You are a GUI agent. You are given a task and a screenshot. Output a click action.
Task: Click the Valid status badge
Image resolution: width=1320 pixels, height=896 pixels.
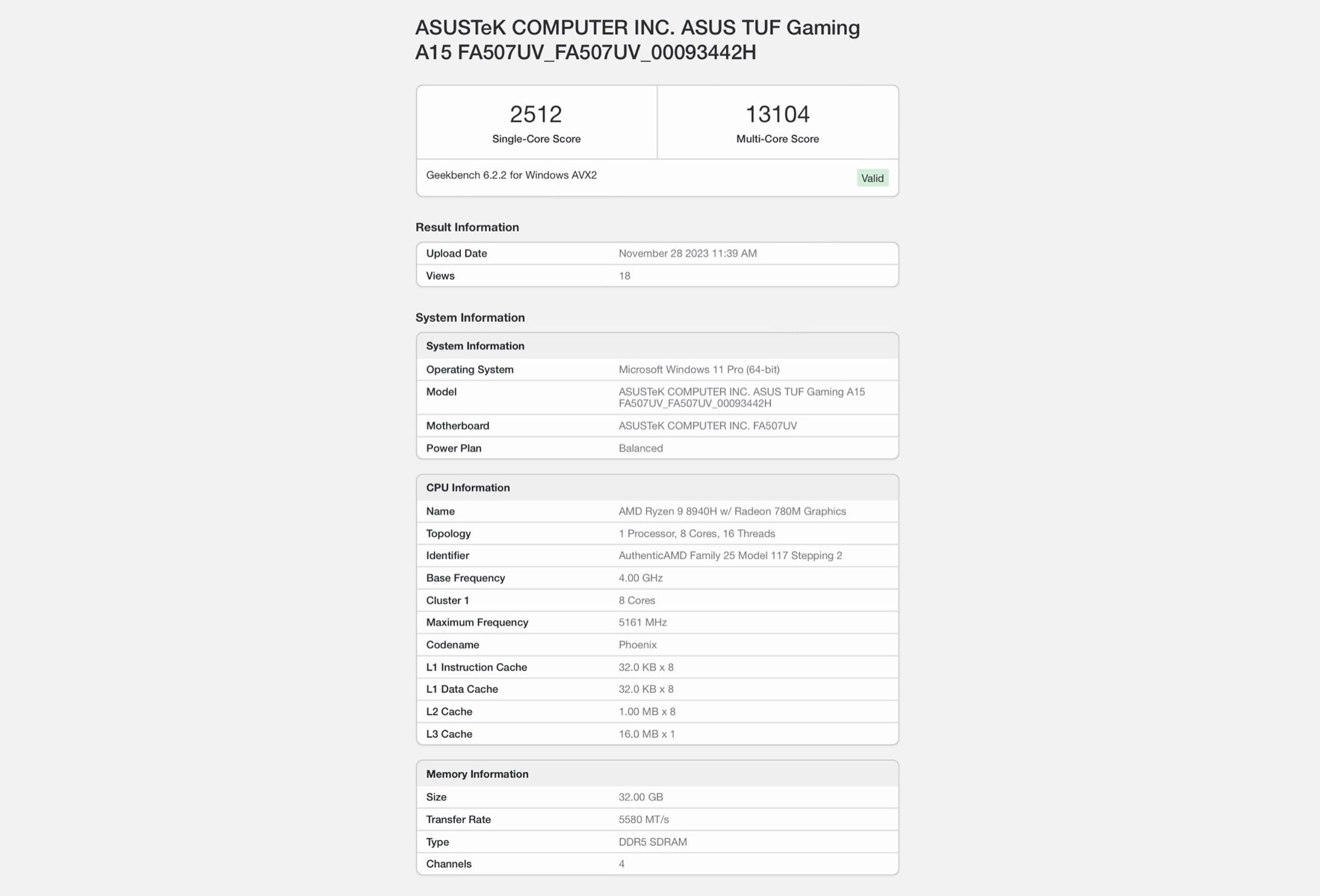click(872, 178)
